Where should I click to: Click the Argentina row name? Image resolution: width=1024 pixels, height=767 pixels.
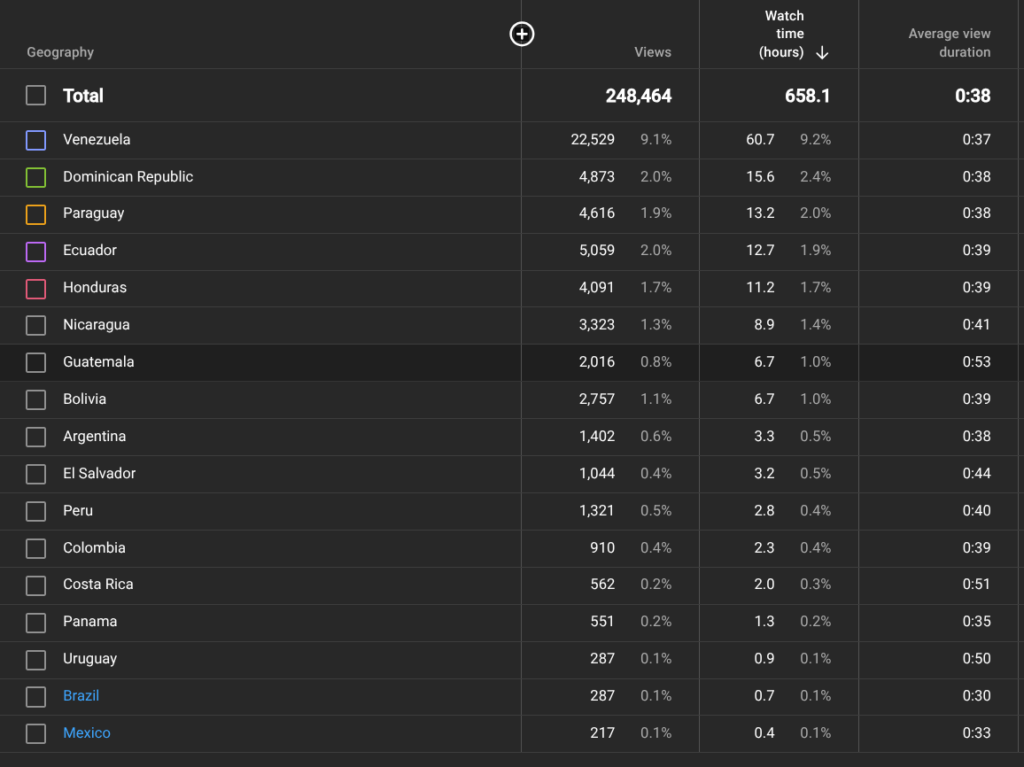pos(94,436)
